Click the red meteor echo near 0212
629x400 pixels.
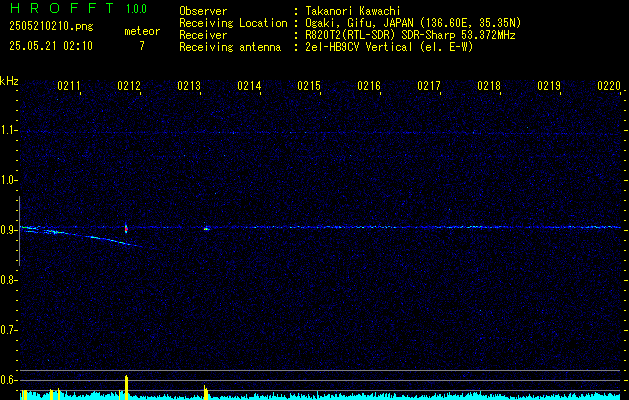tap(126, 228)
